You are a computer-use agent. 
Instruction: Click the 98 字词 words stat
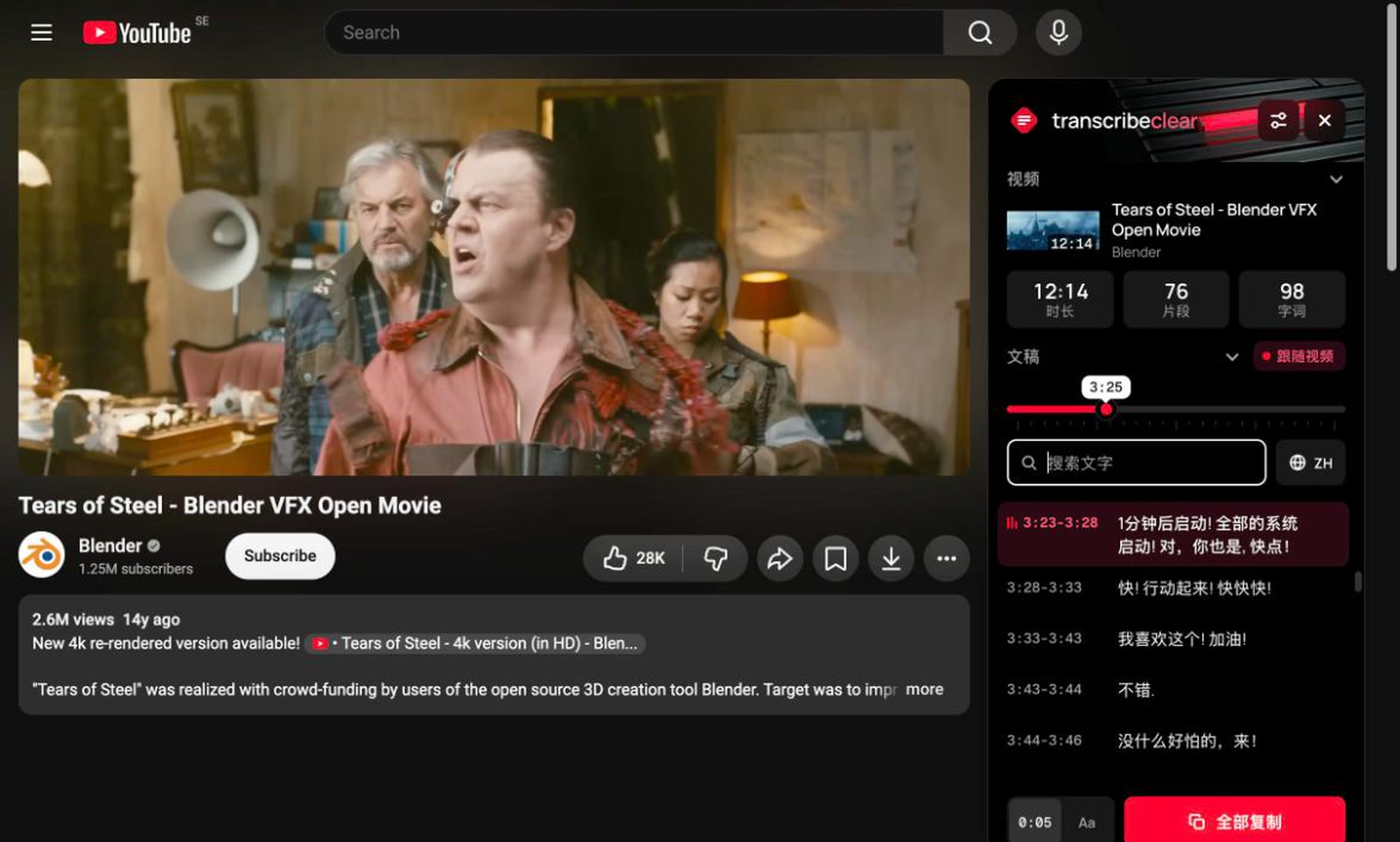1291,299
